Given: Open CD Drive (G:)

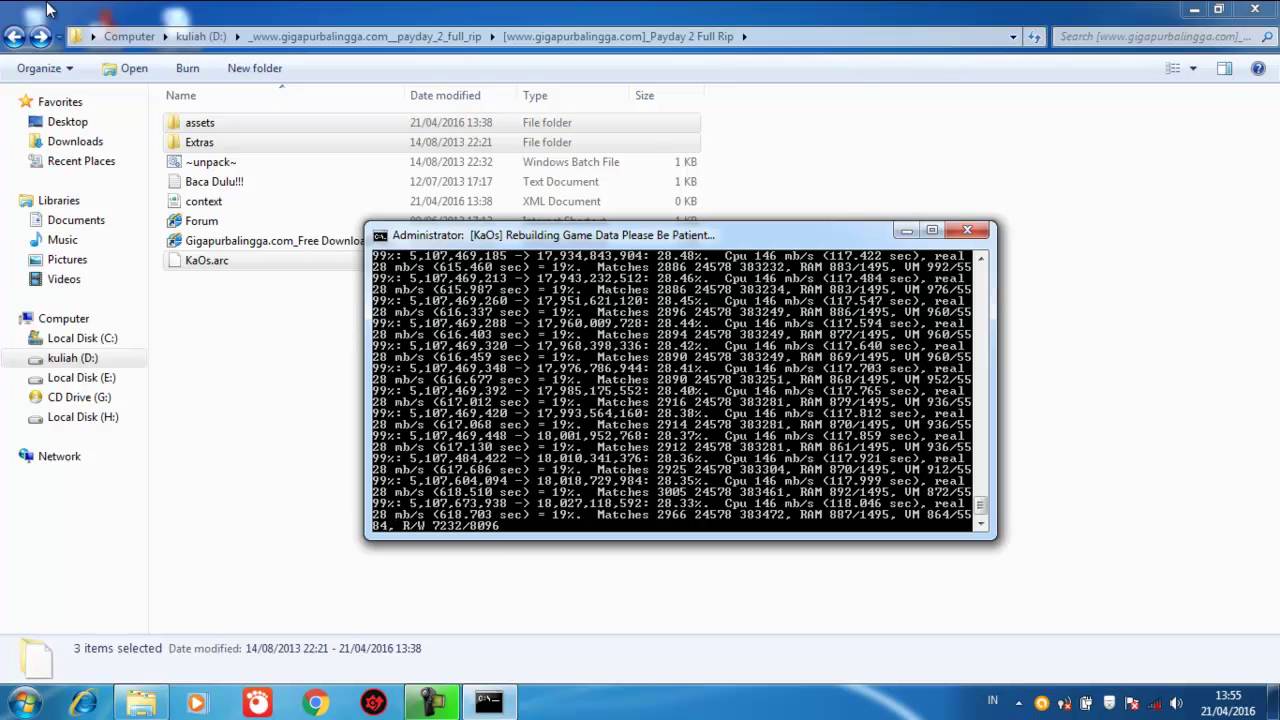Looking at the screenshot, I should [79, 398].
